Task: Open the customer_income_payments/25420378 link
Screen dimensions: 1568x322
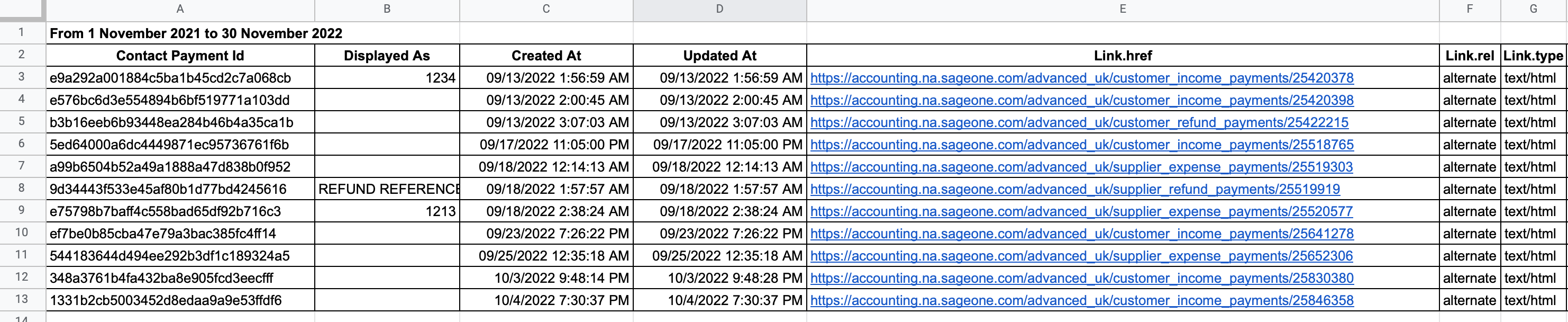Action: 1082,78
